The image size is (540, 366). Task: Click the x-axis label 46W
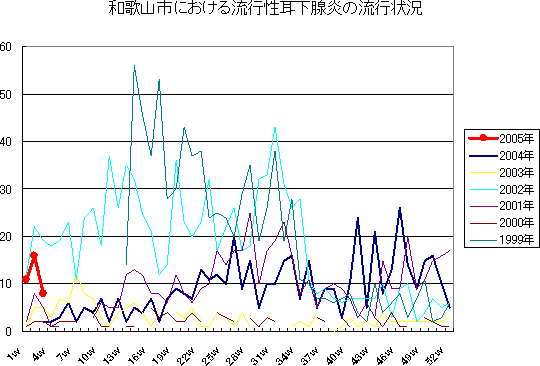pos(384,356)
